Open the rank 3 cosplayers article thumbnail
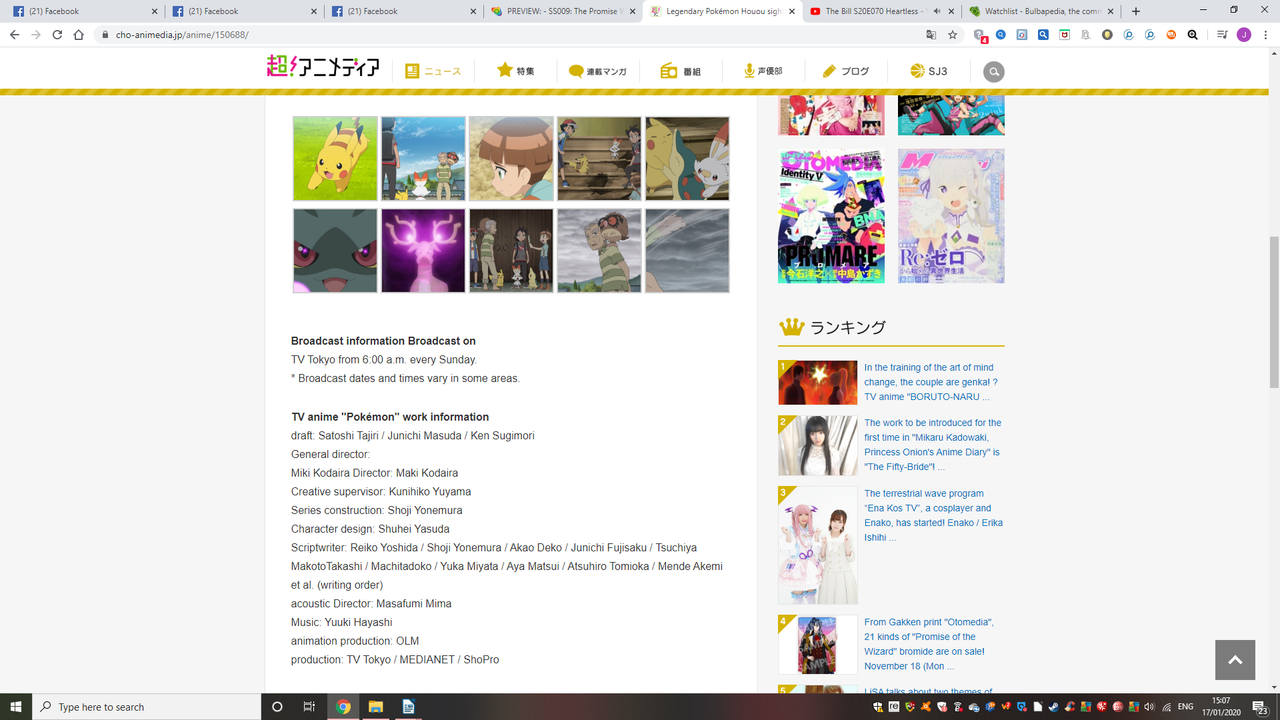1280x720 pixels. tap(818, 545)
